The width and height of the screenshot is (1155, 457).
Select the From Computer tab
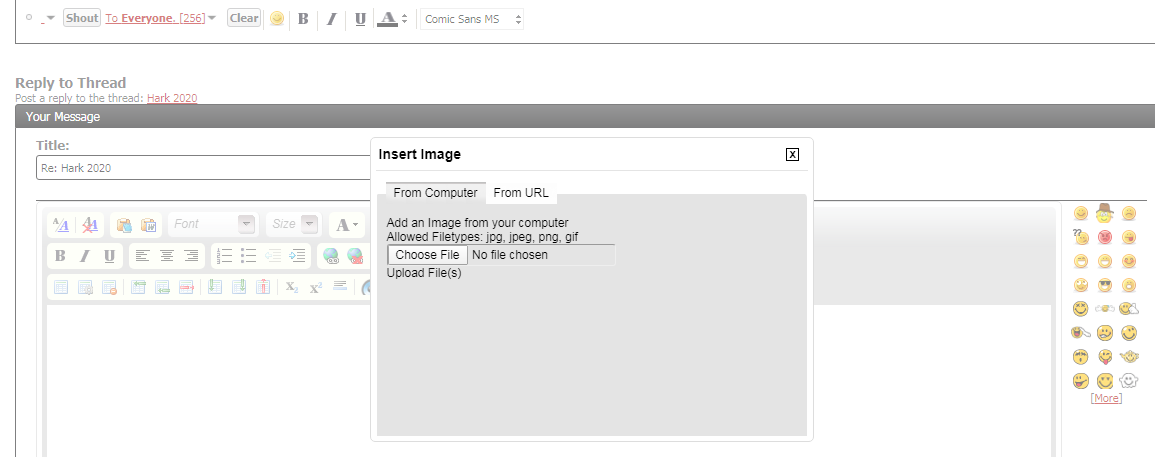click(x=435, y=193)
